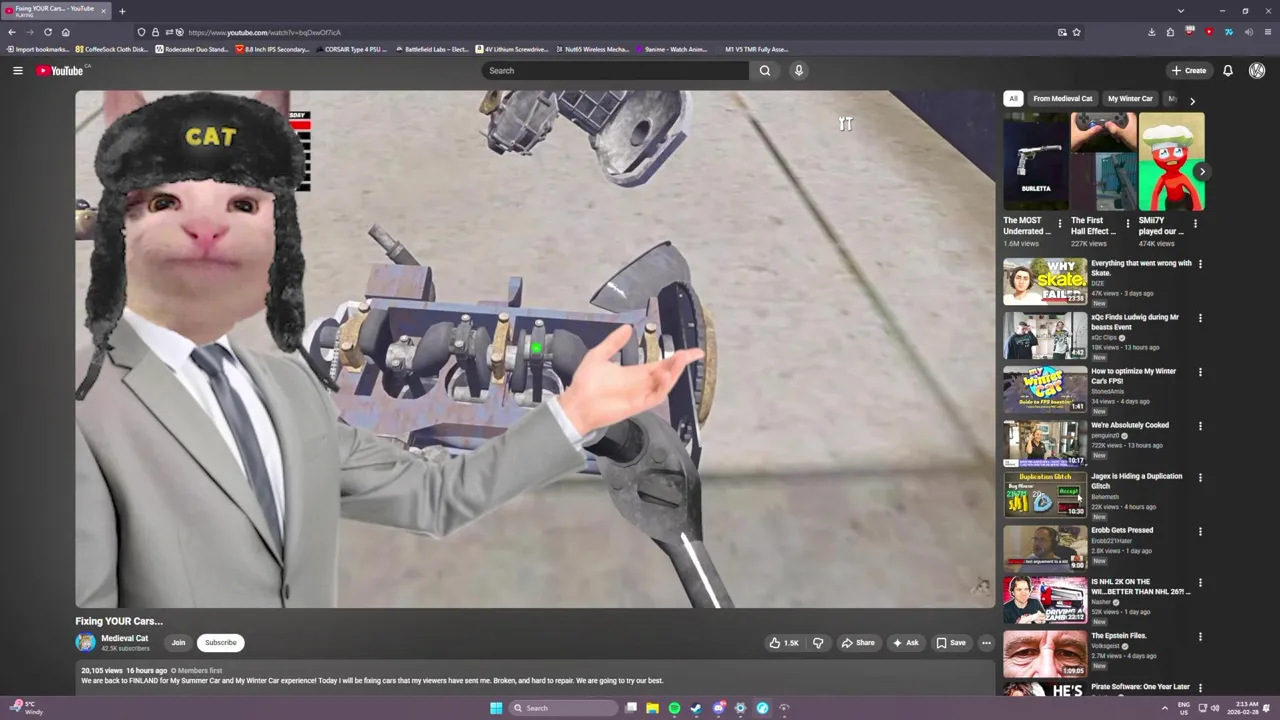Screen dimensions: 1280x720
Task: Open File Explorer from taskbar
Action: pos(652,708)
